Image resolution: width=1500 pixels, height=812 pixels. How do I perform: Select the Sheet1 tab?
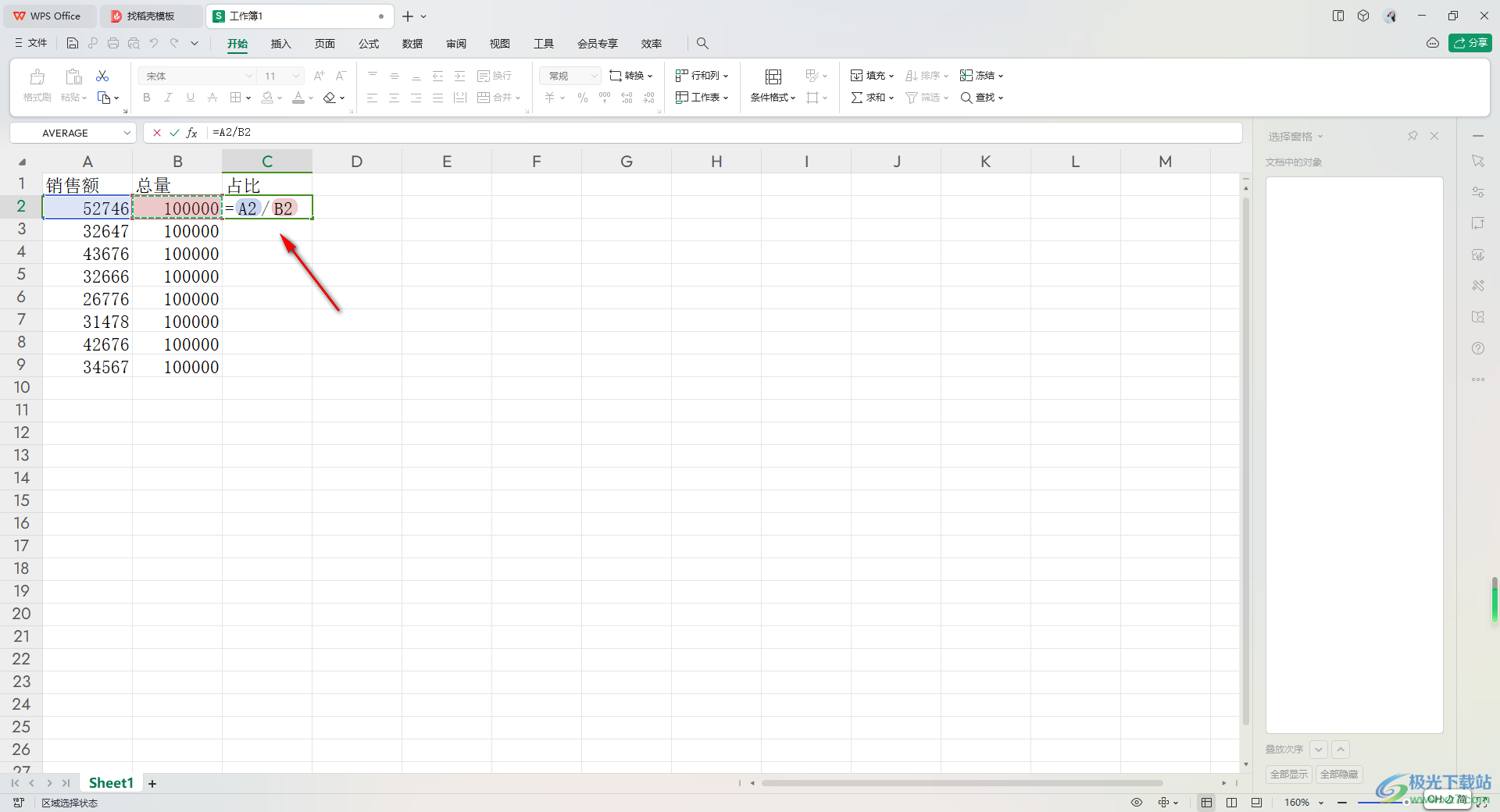coord(111,782)
